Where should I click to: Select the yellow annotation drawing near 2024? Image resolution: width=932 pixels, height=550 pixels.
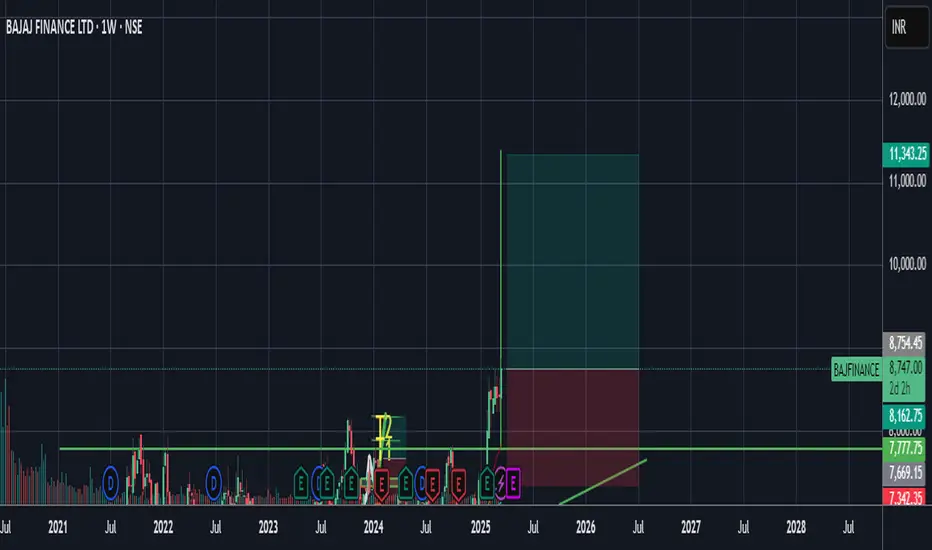385,436
